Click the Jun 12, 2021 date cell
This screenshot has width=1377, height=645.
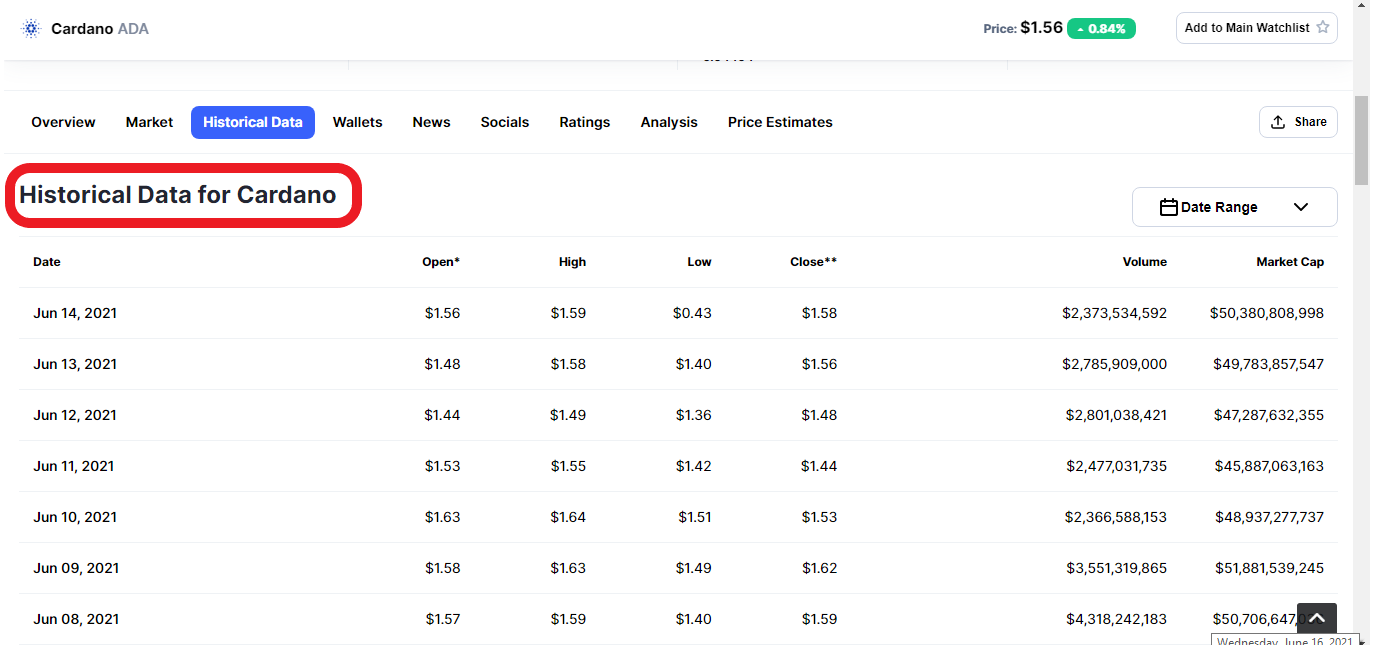pyautogui.click(x=75, y=415)
